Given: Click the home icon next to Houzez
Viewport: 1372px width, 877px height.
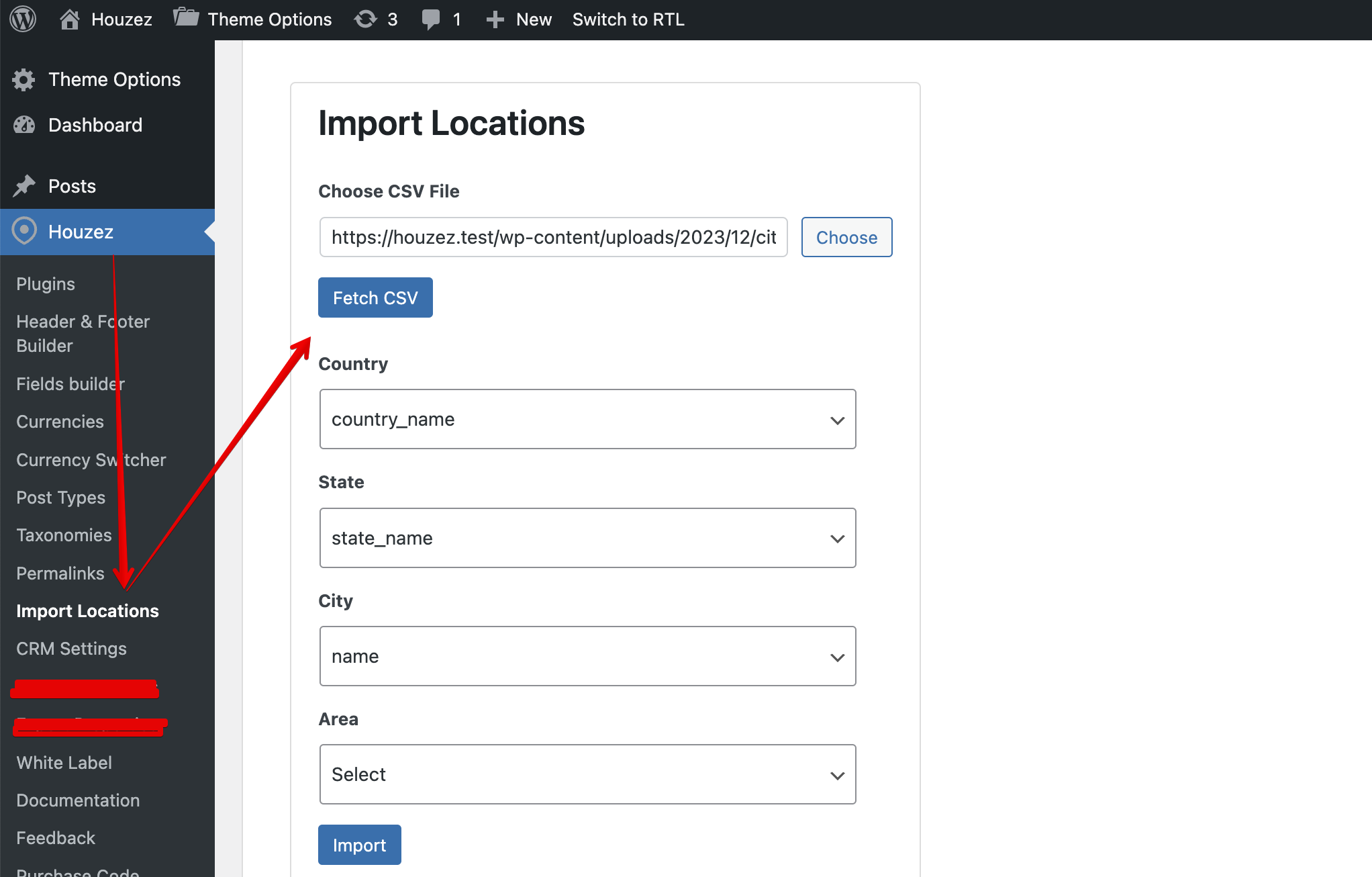Looking at the screenshot, I should coord(70,19).
